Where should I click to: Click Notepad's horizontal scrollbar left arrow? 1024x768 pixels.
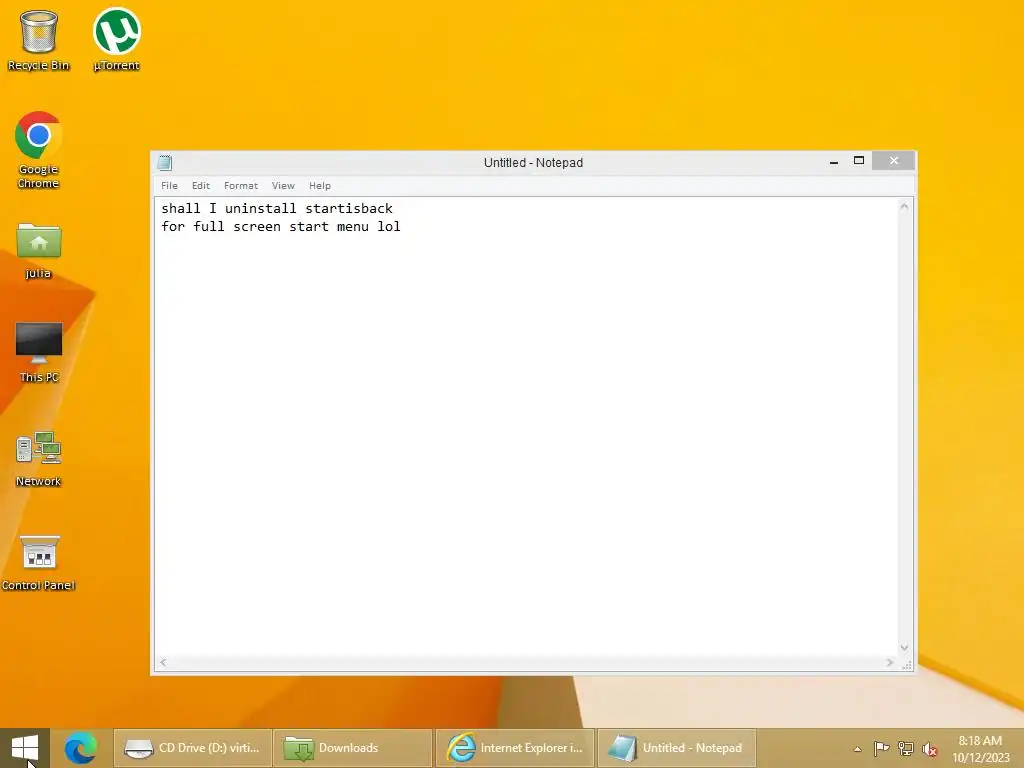coord(163,662)
